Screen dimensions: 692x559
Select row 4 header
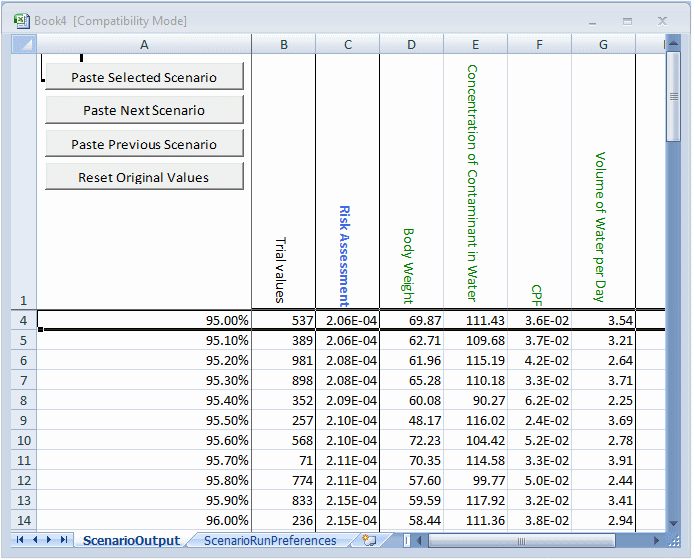[x=24, y=320]
